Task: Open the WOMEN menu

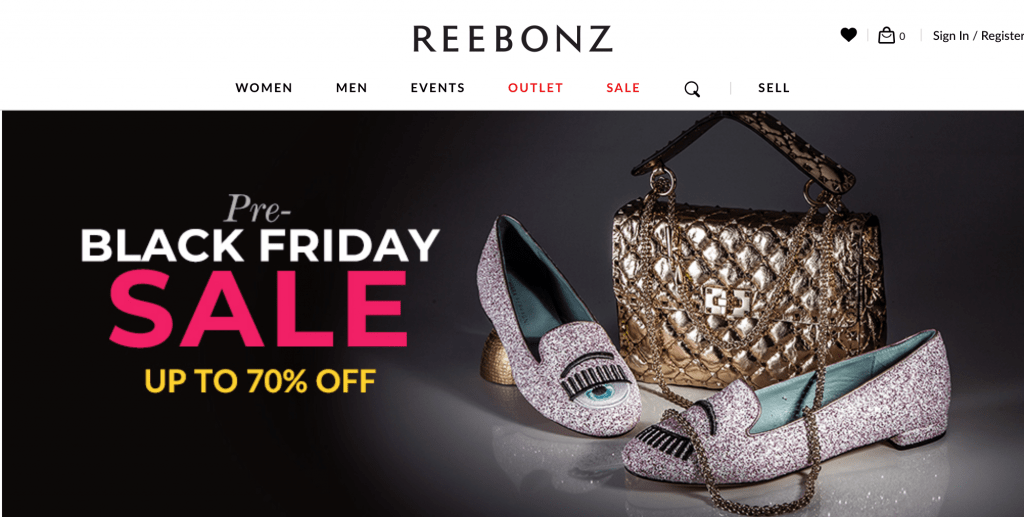Action: coord(264,87)
